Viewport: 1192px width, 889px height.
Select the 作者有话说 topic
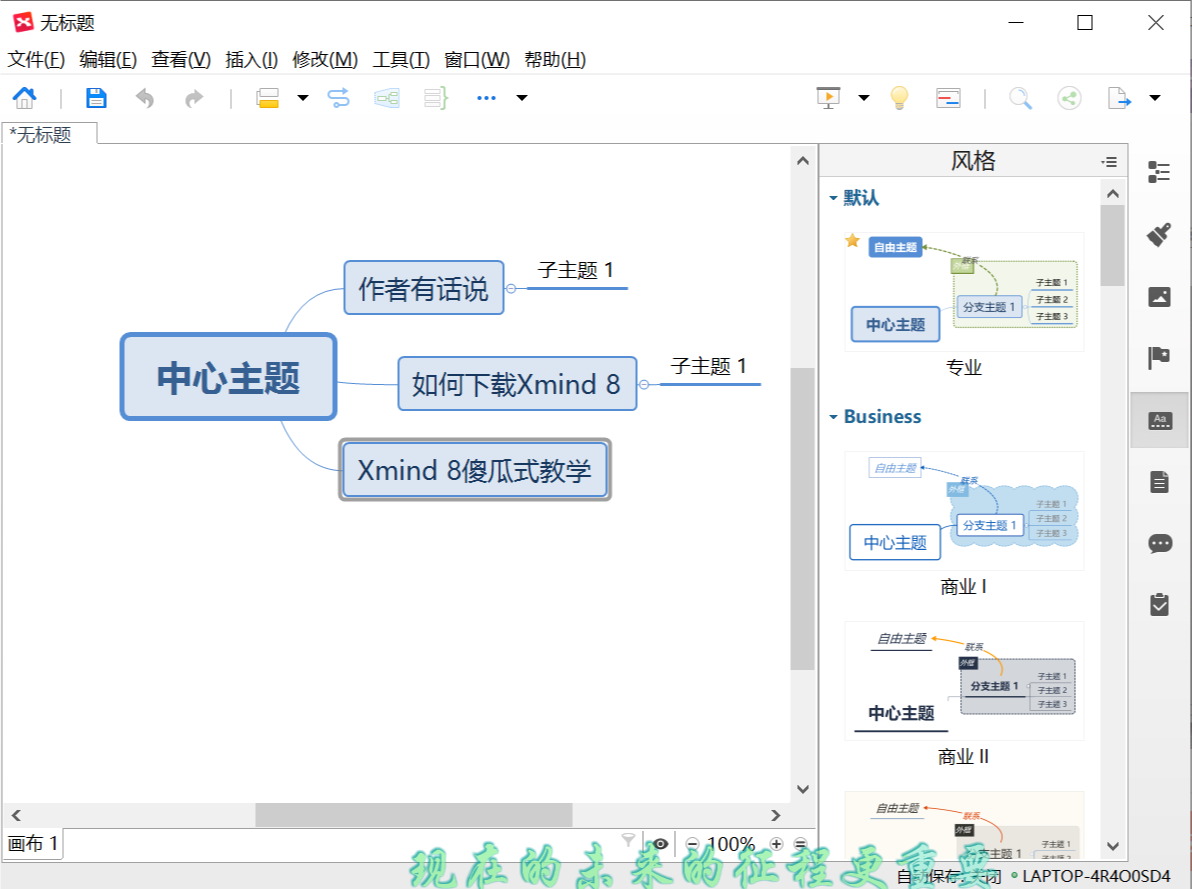[x=423, y=287]
